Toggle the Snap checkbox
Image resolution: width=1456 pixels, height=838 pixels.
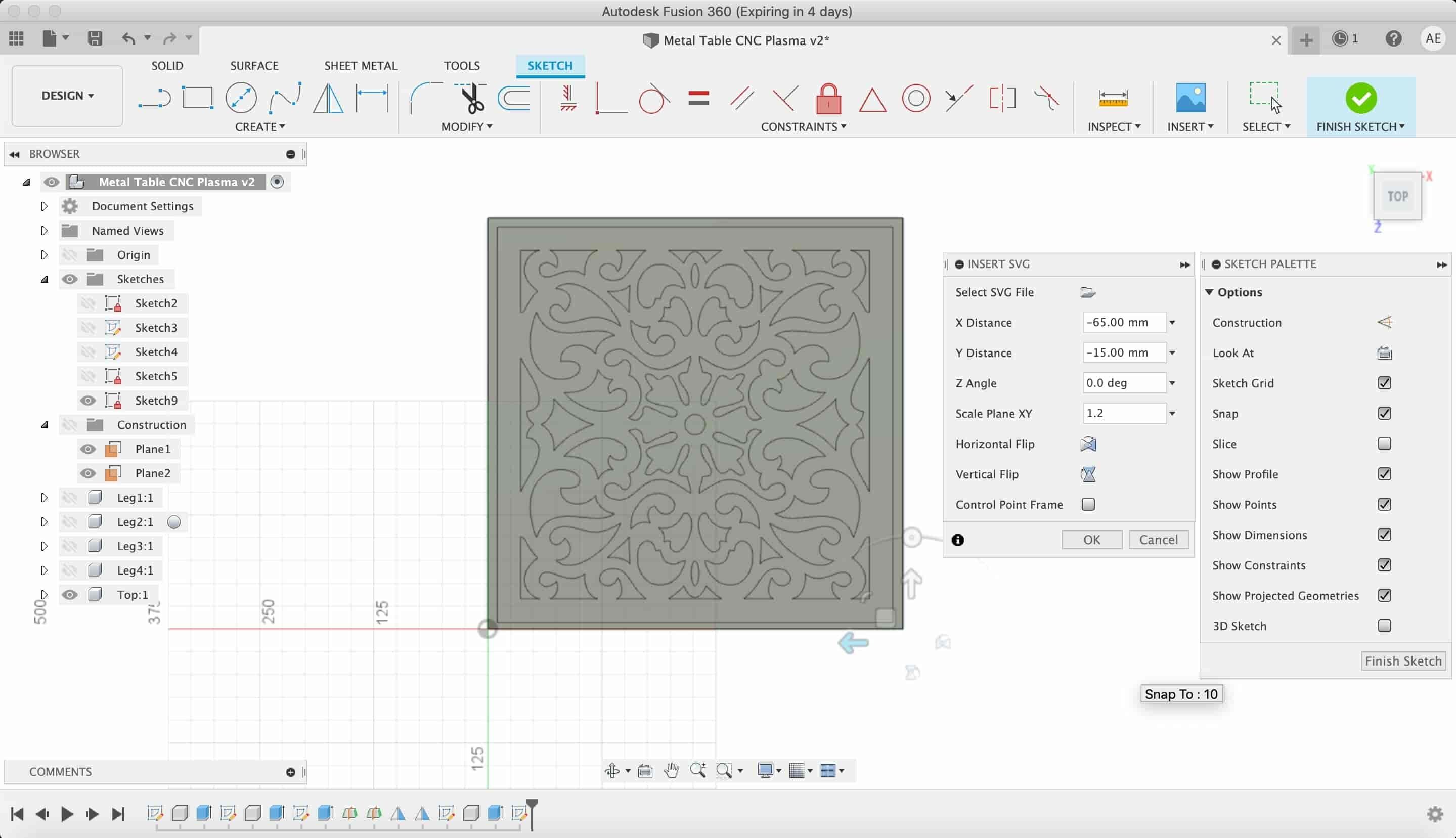(1384, 413)
